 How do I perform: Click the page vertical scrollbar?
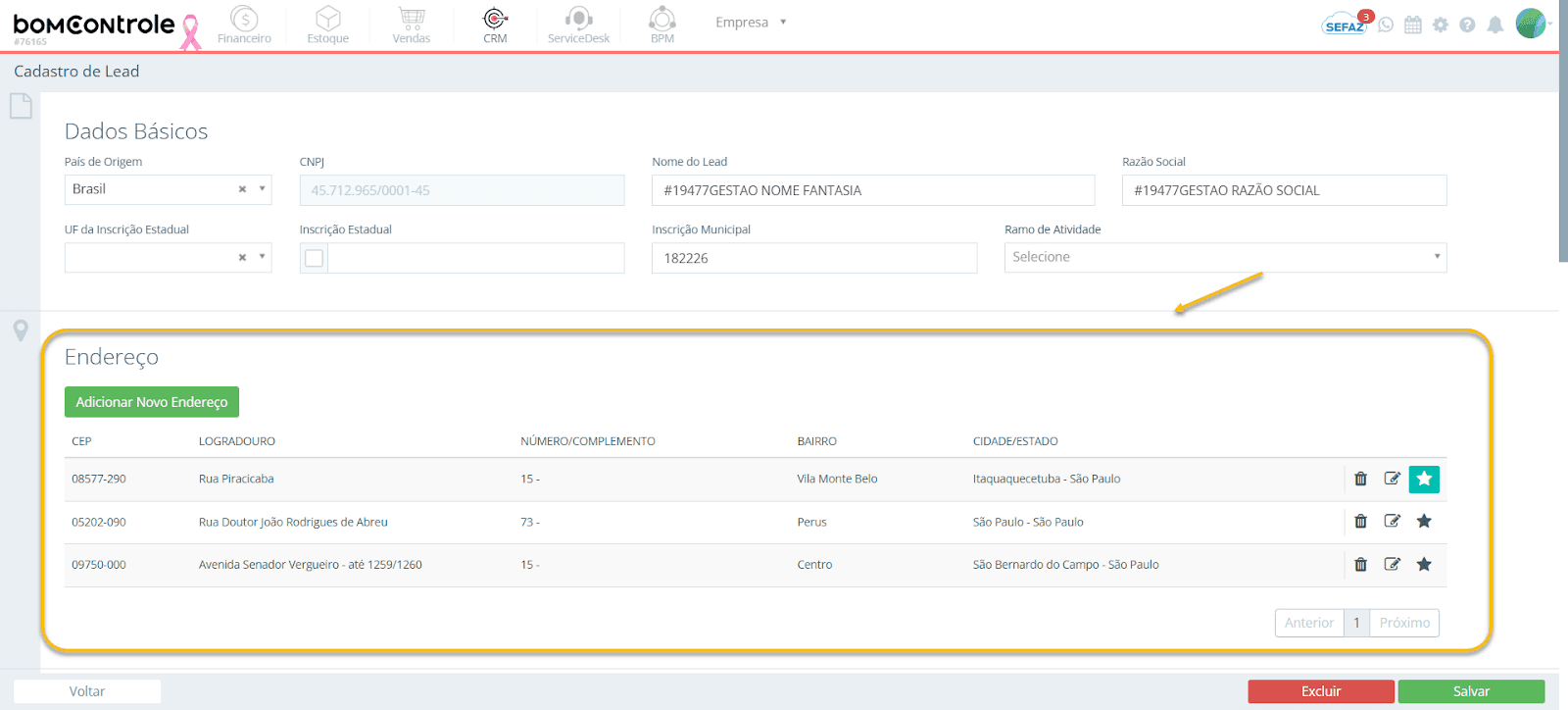point(1563,131)
